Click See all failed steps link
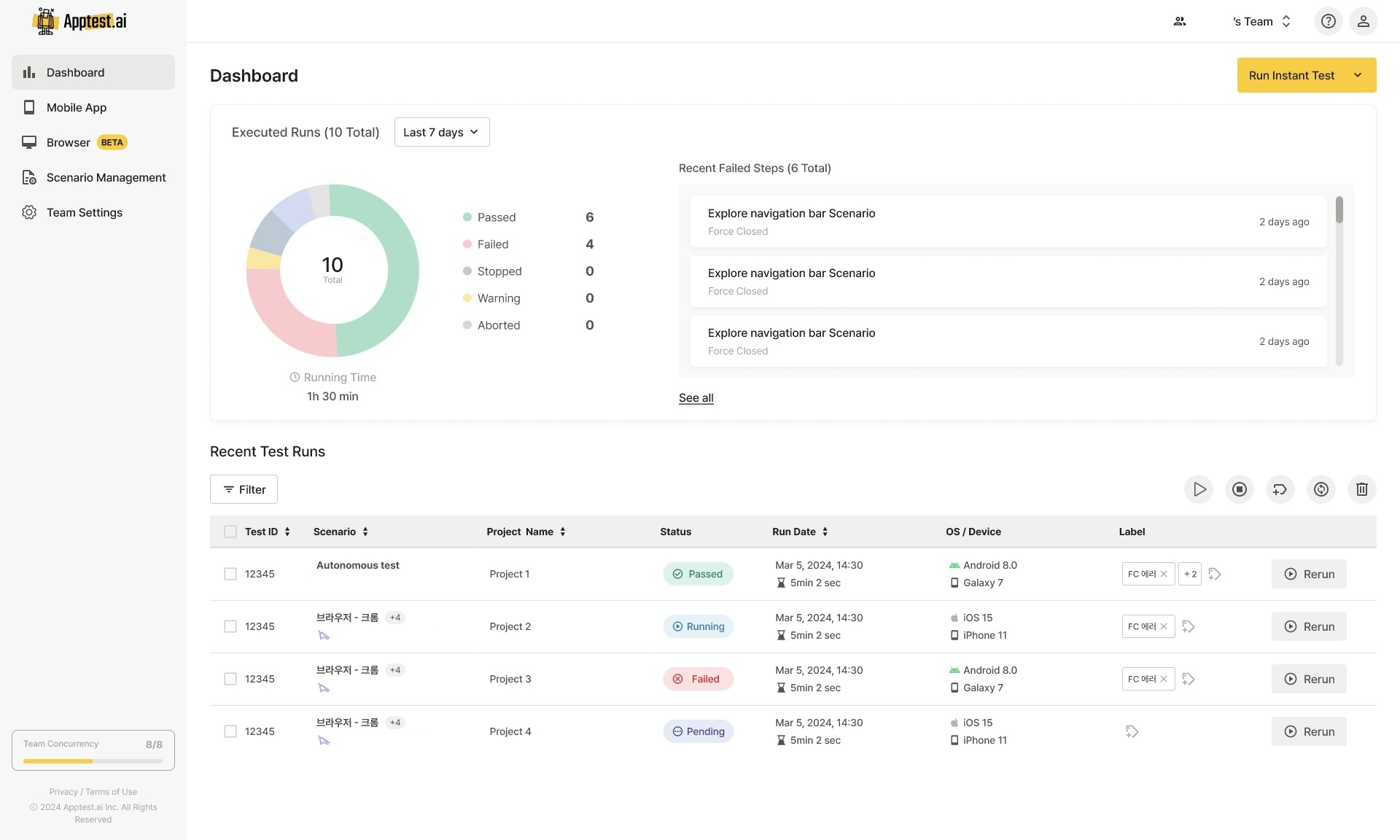This screenshot has width=1400, height=840. point(696,397)
